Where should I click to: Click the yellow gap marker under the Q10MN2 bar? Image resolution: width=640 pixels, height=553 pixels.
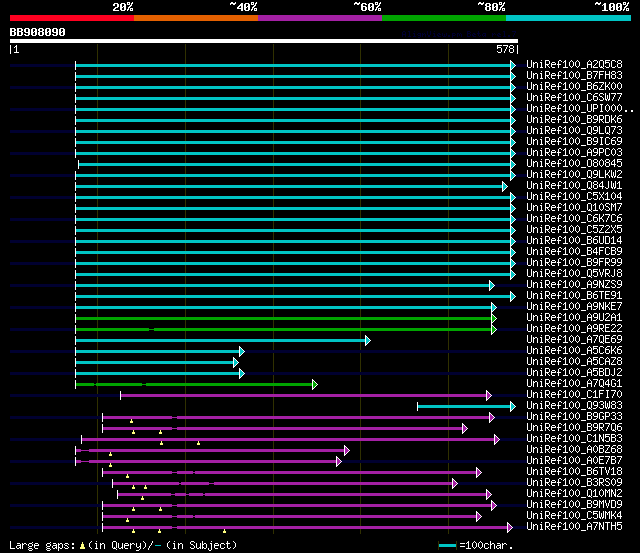coord(142,498)
